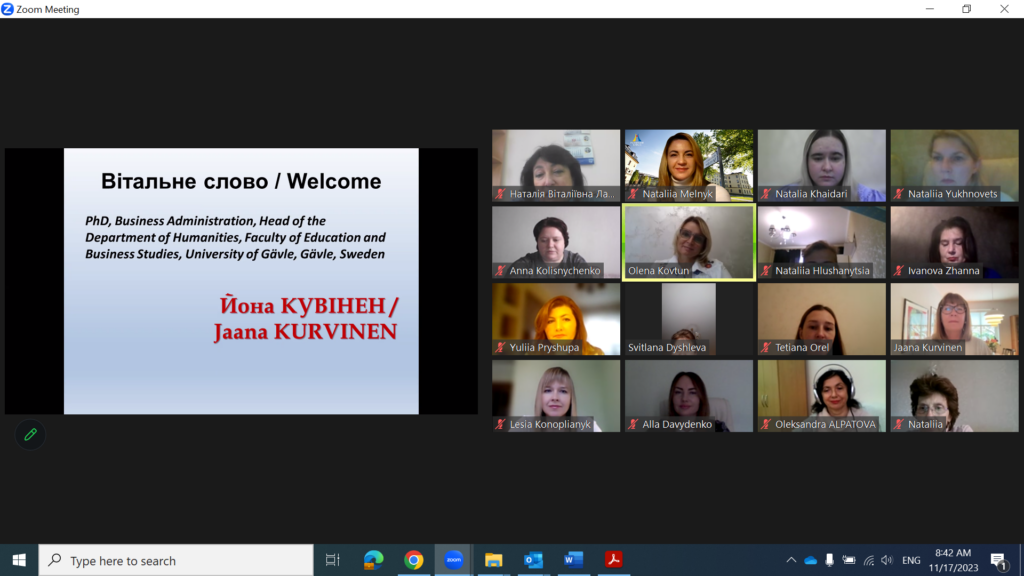Viewport: 1024px width, 576px height.
Task: Click Nataliia Melnyk's video thumbnail
Action: click(x=688, y=165)
